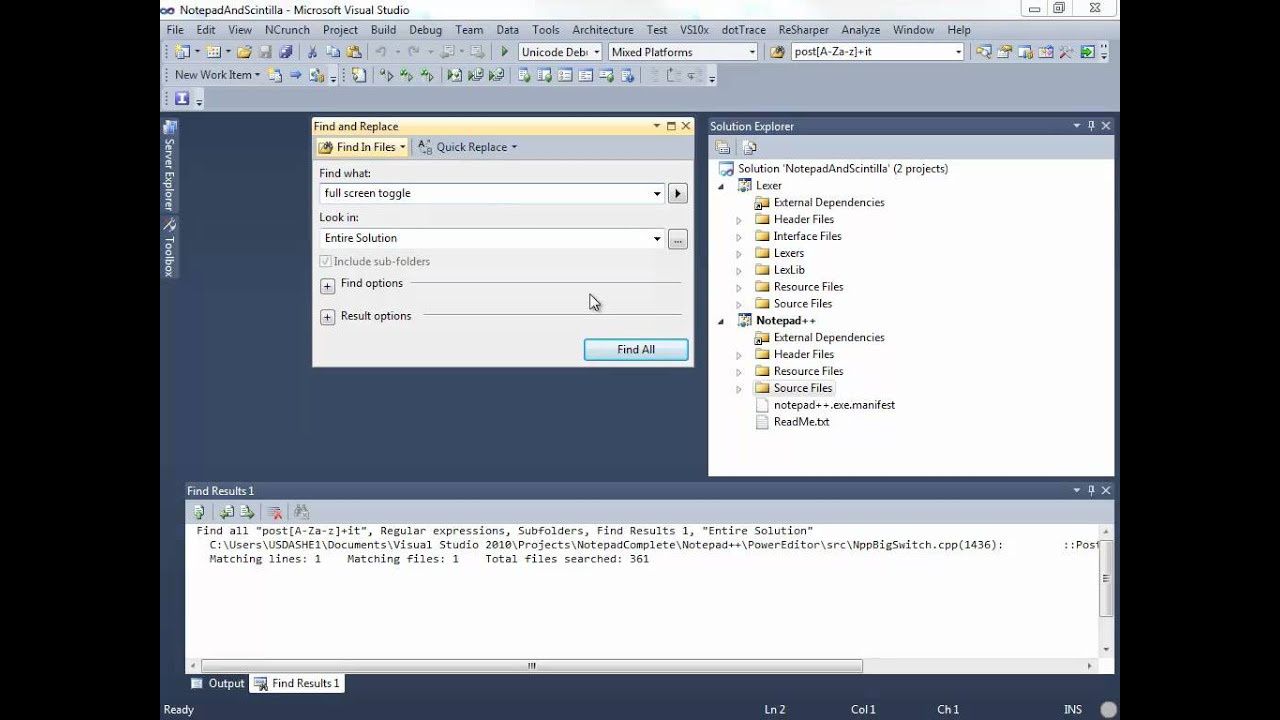
Task: Open the Unicode Debug configuration dropdown
Action: (x=597, y=52)
